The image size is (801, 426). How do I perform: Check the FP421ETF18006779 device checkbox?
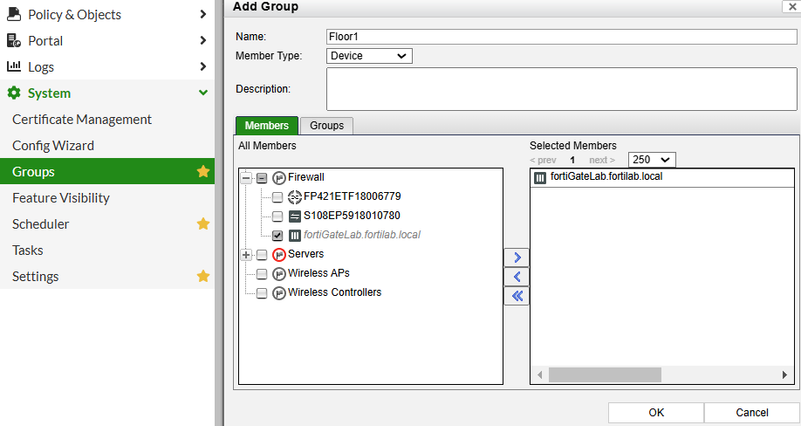pos(277,196)
